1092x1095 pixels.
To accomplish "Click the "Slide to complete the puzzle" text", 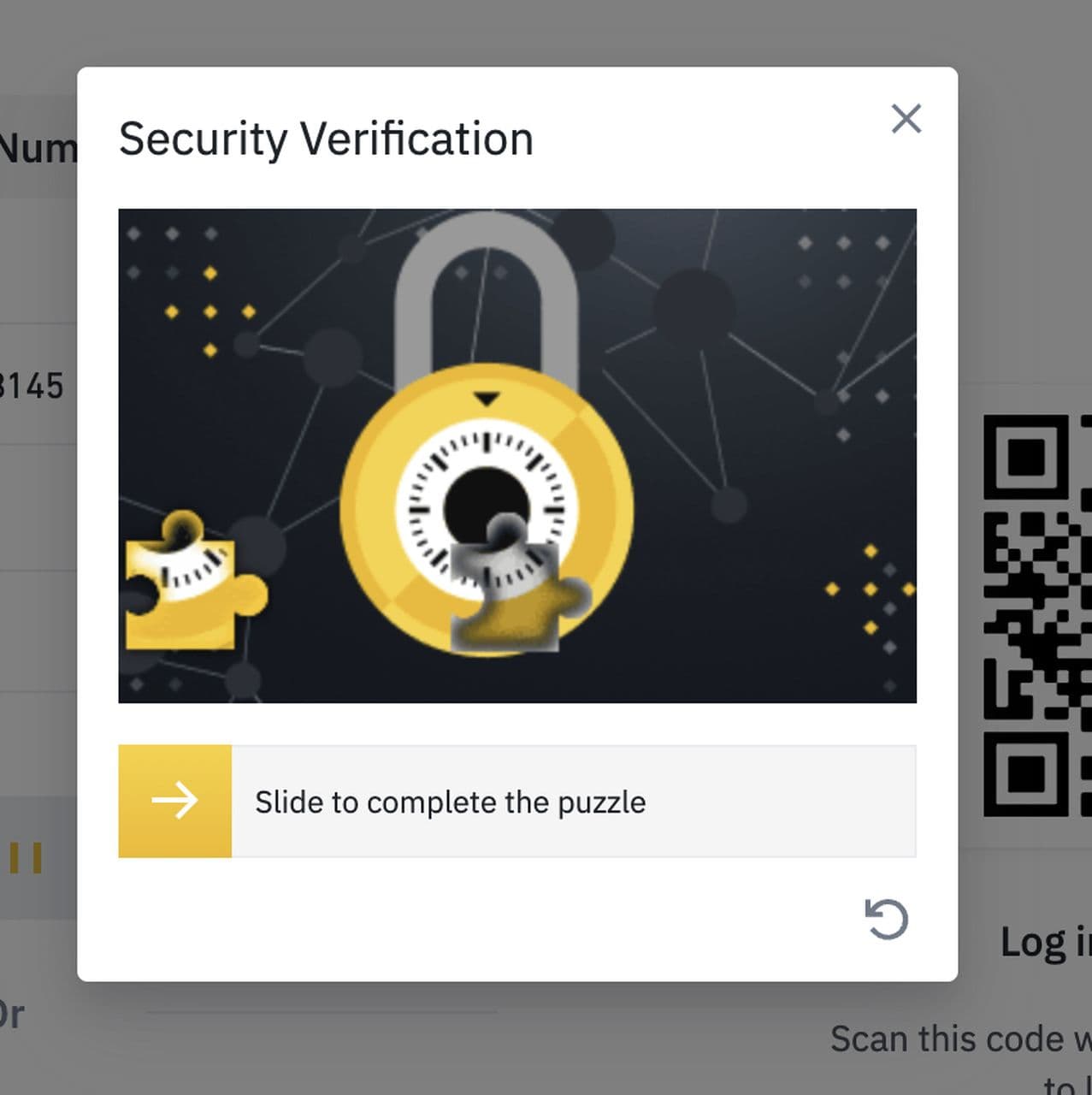I will click(450, 802).
